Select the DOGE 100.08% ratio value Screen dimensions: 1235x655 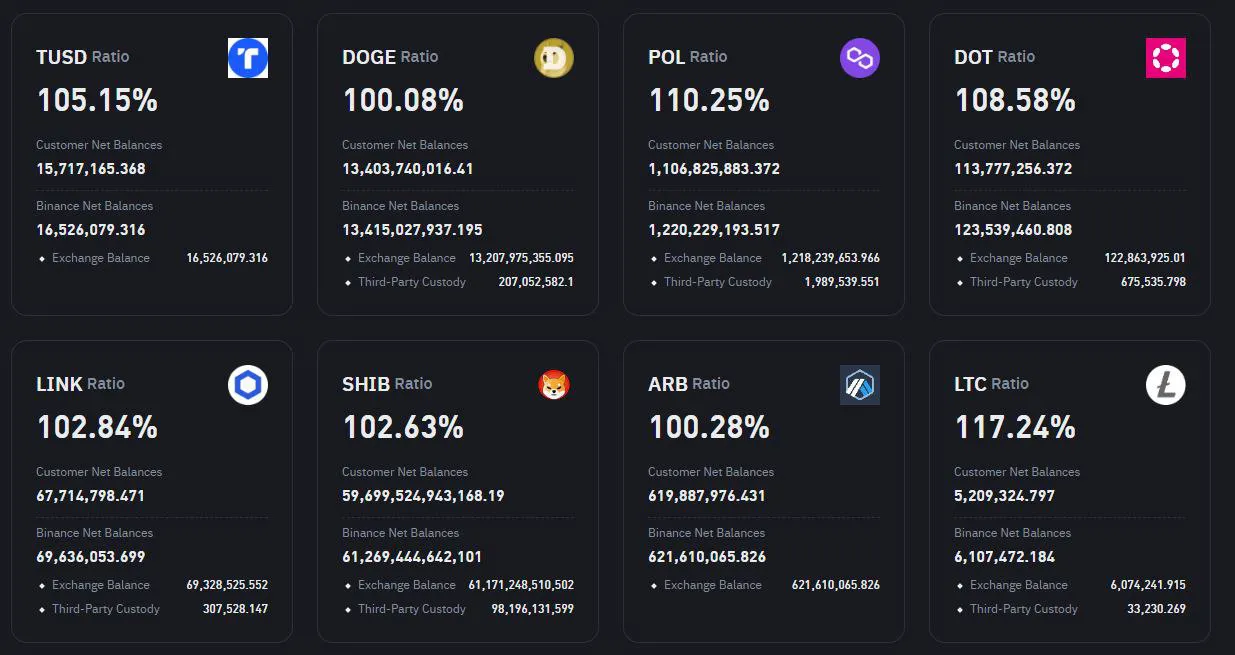coord(403,100)
